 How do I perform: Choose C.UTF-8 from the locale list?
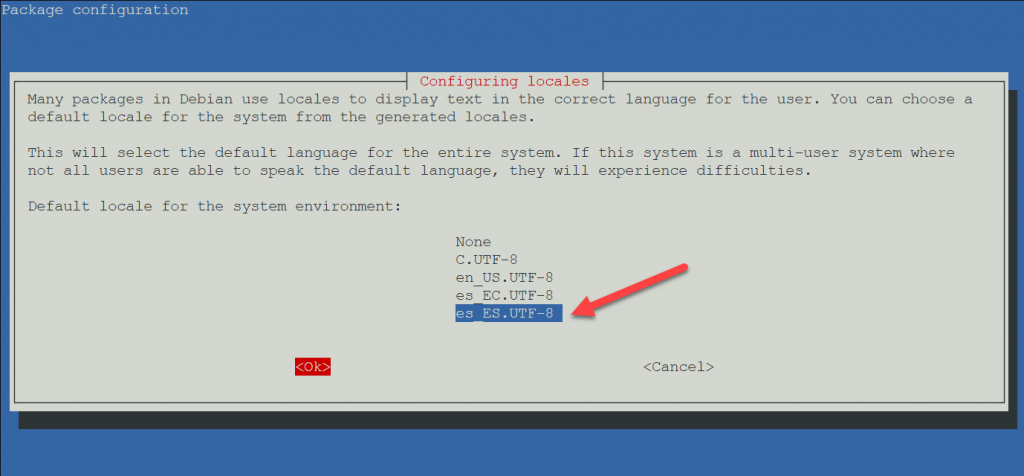pyautogui.click(x=486, y=260)
